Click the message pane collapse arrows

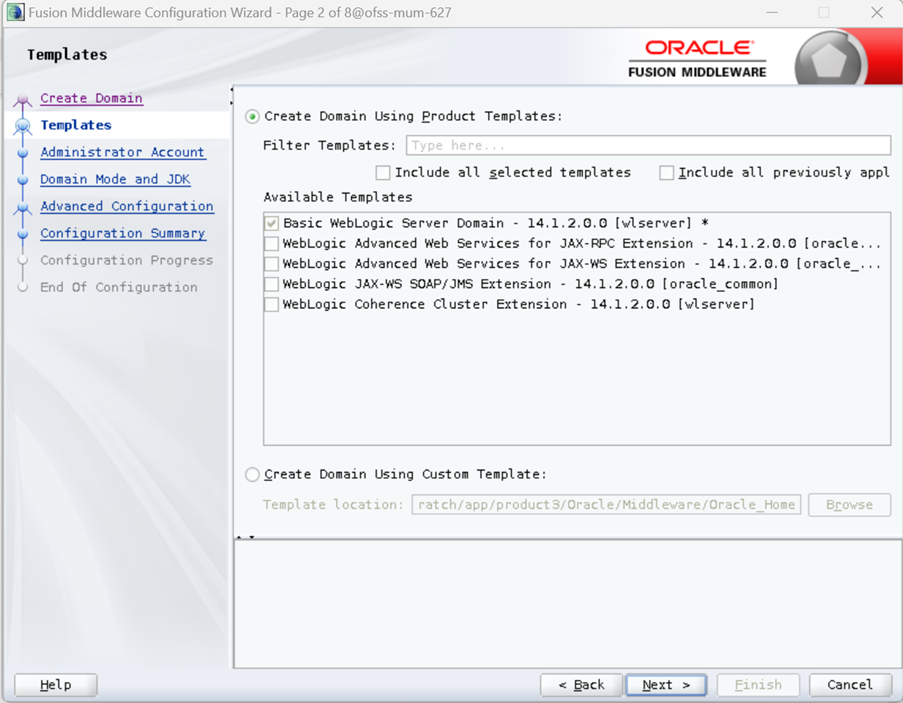245,537
